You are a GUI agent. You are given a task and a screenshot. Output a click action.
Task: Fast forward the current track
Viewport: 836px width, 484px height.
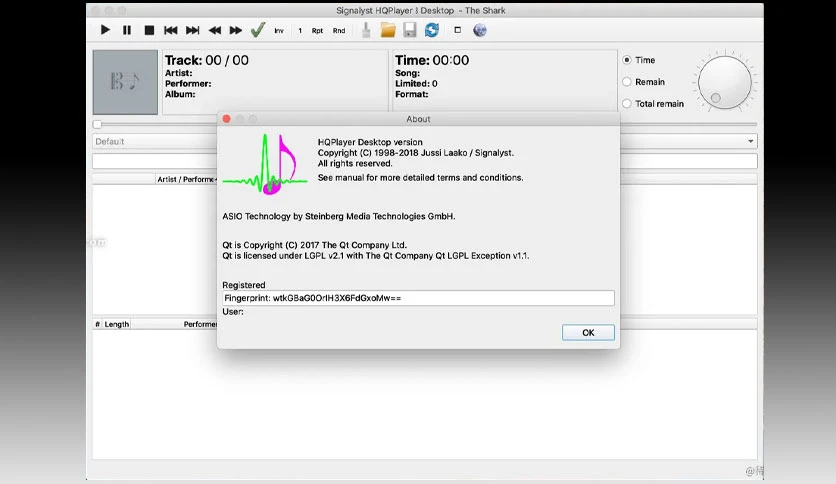pos(236,30)
